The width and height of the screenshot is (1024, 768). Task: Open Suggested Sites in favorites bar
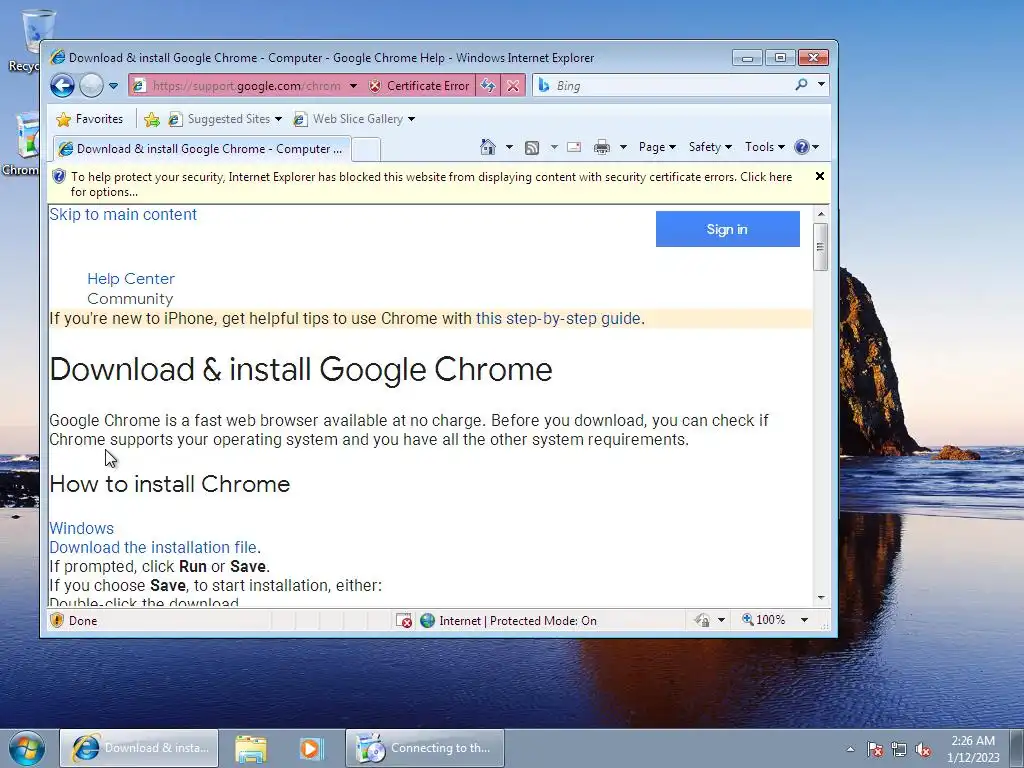pyautogui.click(x=225, y=119)
